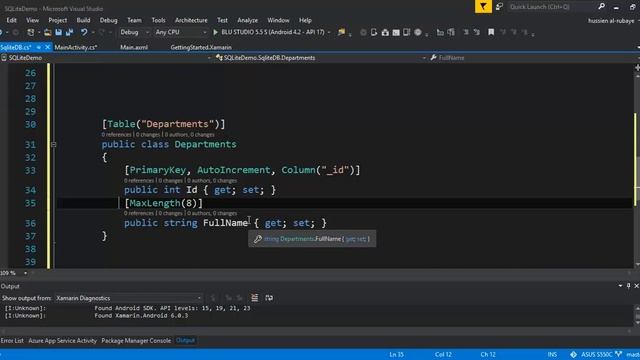Click the ASUS S550C status bar item
This screenshot has width=640, height=360.
coord(597,354)
